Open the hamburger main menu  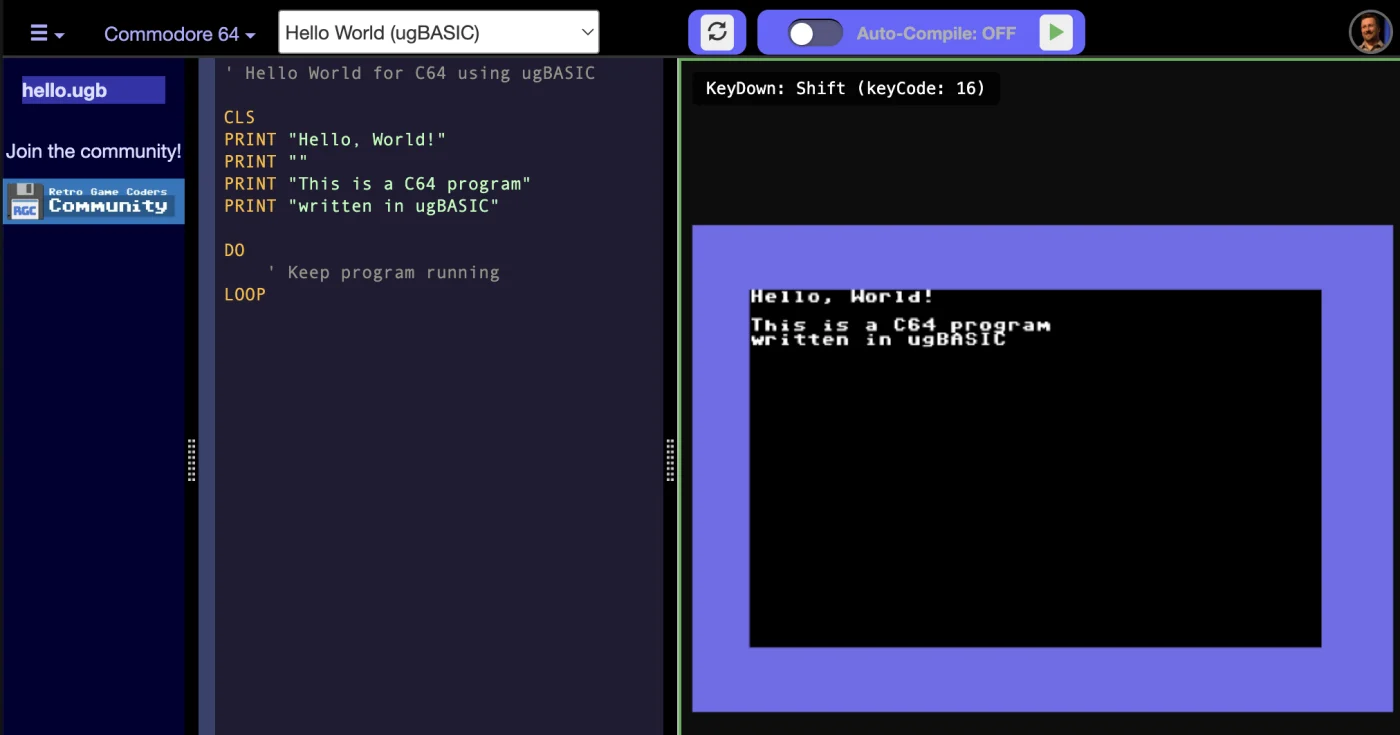click(47, 33)
